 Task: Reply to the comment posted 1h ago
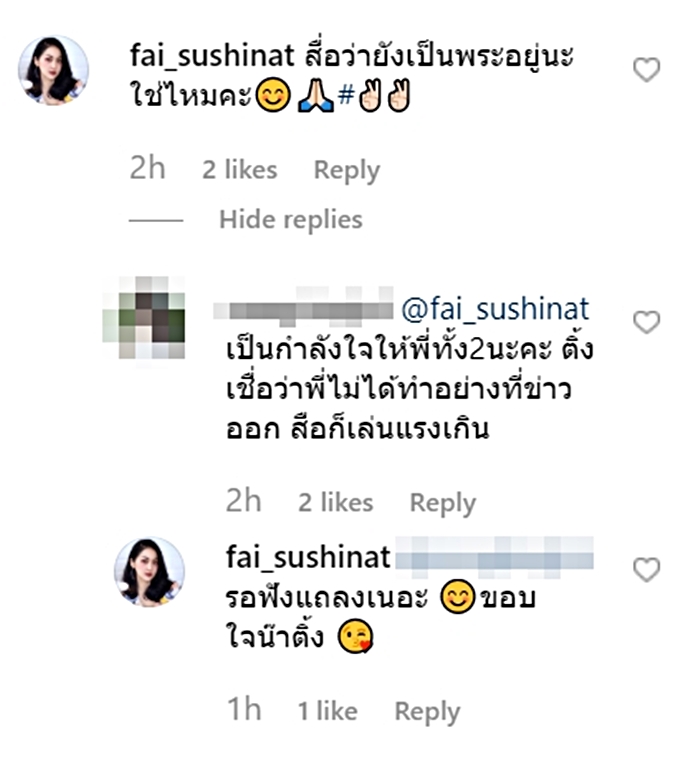click(x=427, y=711)
